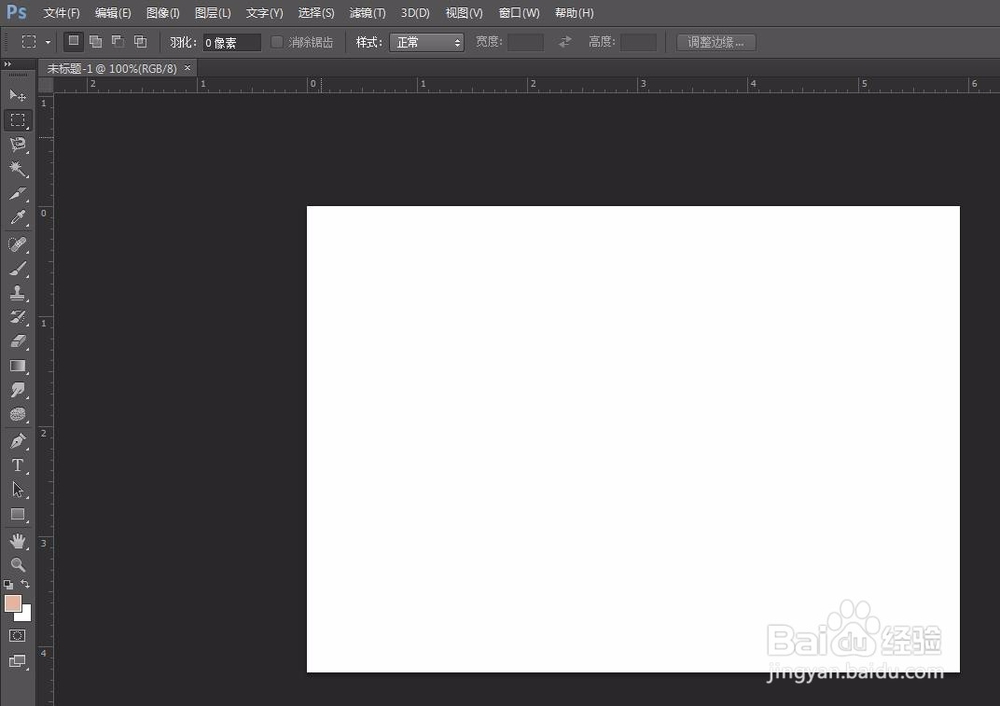Open the Window menu
The image size is (1000, 706).
(x=518, y=13)
